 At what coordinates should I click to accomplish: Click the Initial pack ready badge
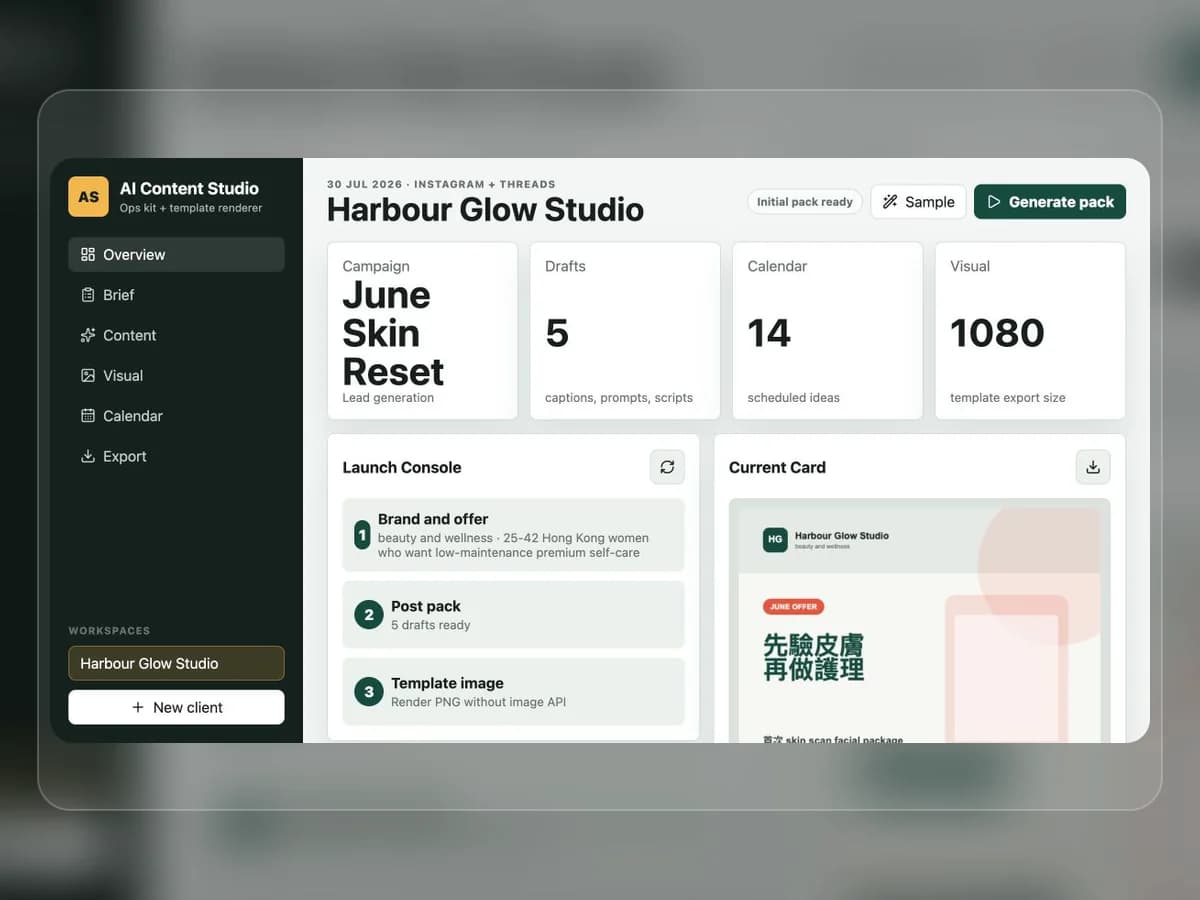tap(805, 202)
